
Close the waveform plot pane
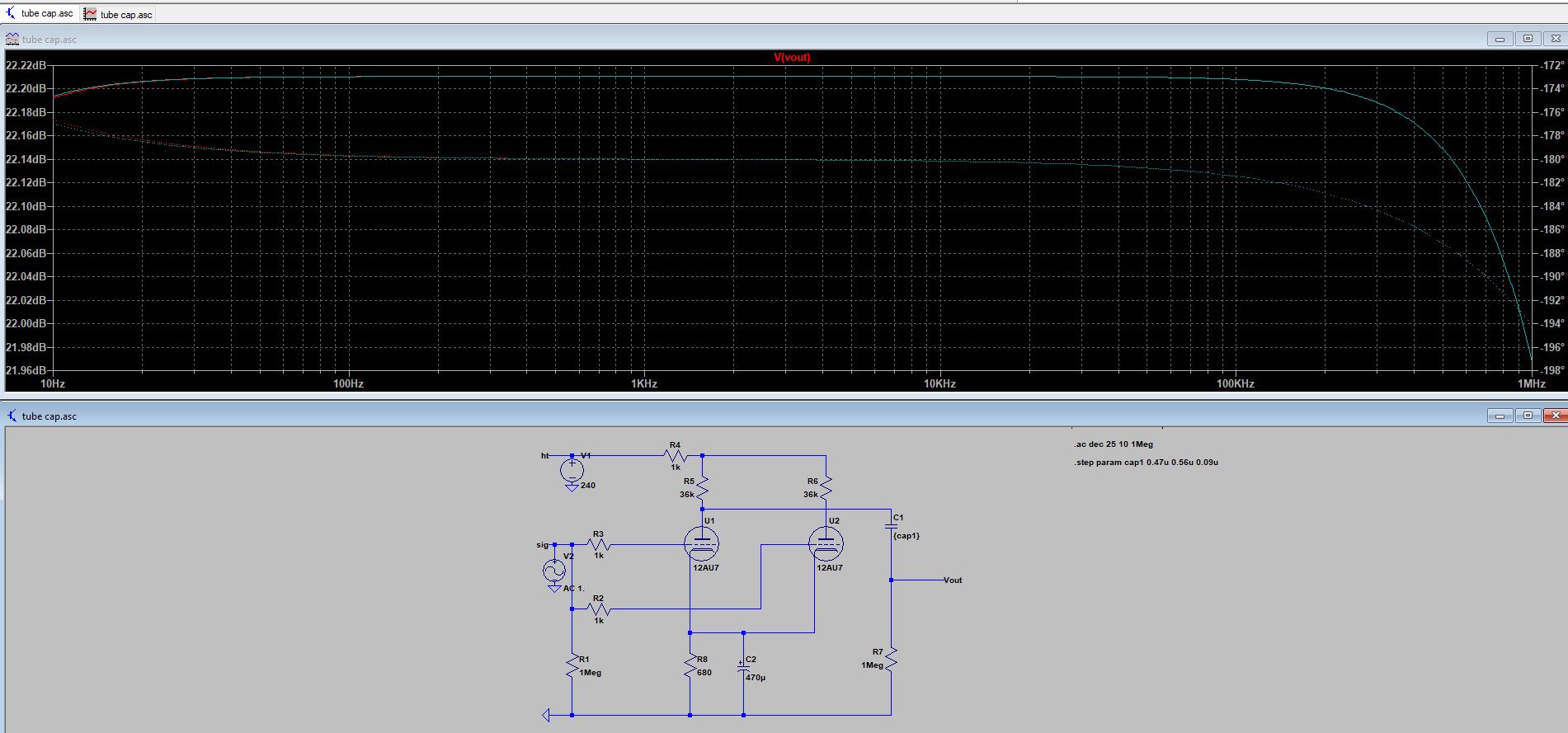[1556, 39]
